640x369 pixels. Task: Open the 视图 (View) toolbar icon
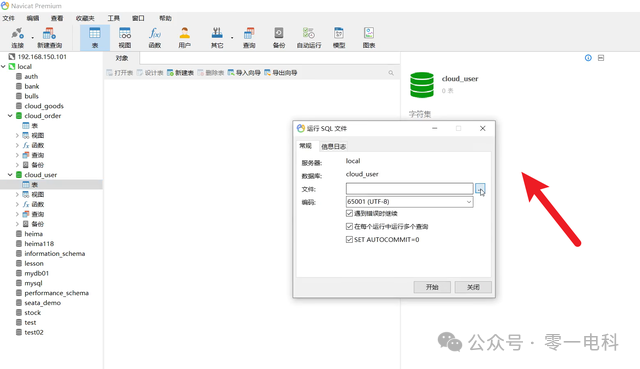click(124, 38)
